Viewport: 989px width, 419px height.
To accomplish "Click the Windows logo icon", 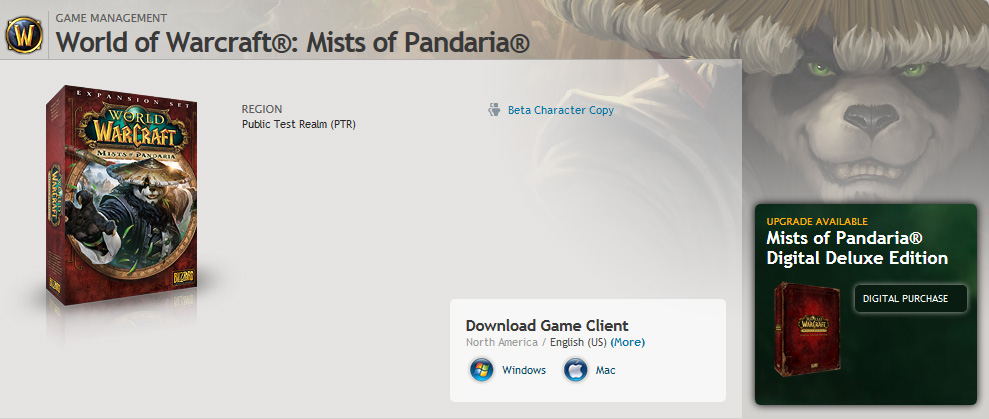I will tap(481, 370).
